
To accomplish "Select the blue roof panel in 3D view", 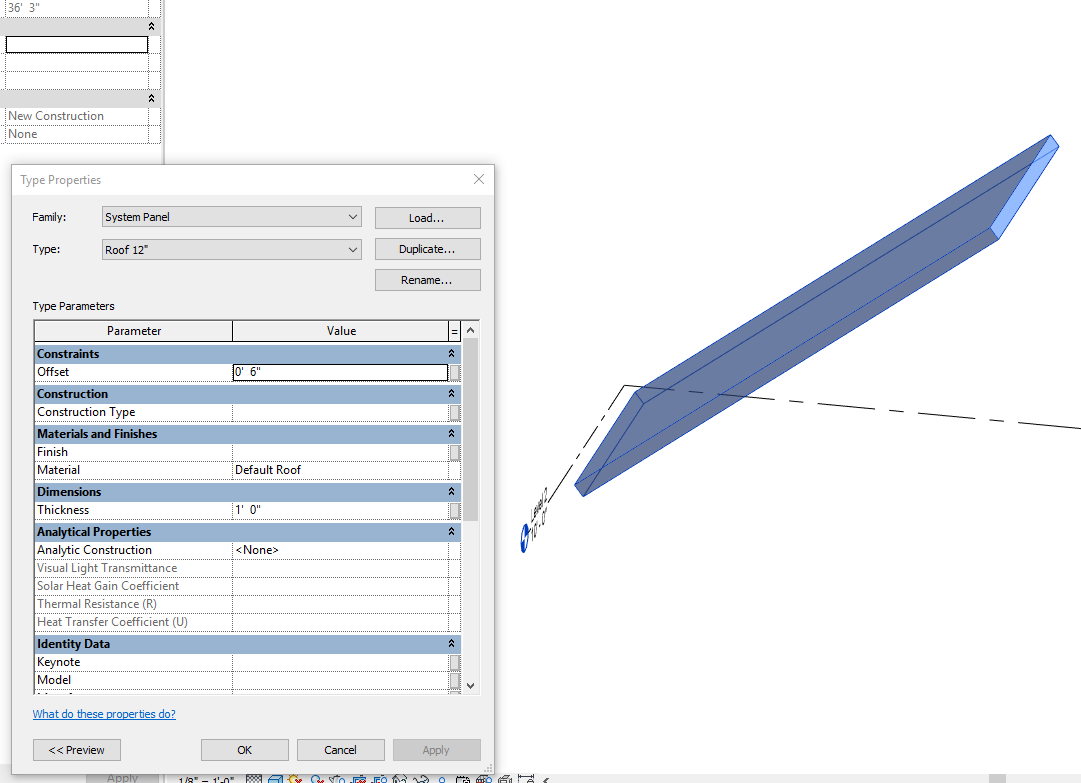I will click(x=817, y=316).
